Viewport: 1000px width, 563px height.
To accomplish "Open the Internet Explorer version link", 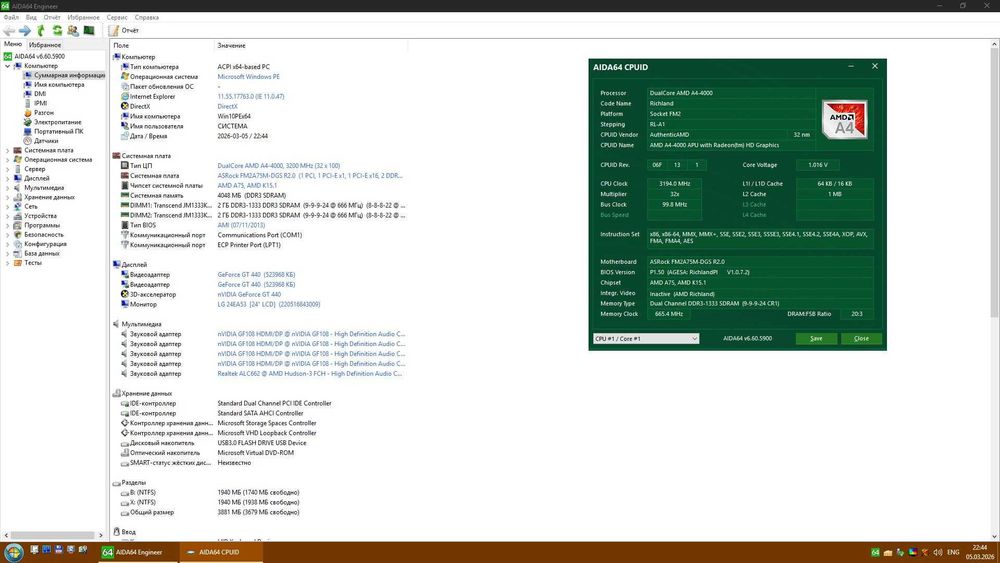I will [x=251, y=96].
